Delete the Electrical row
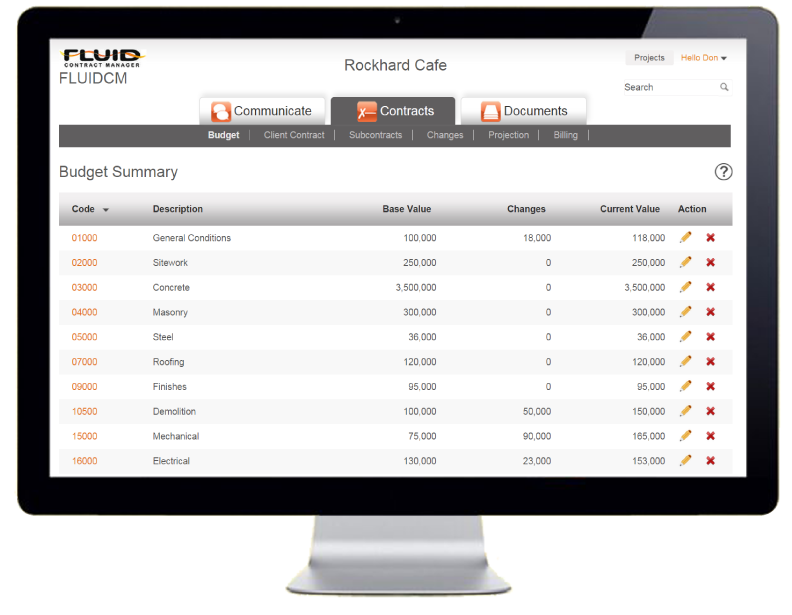This screenshot has height=615, width=792. pyautogui.click(x=710, y=460)
